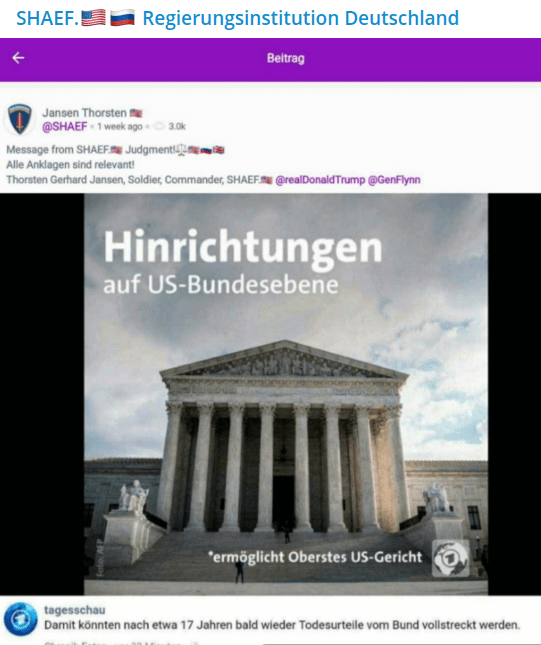Viewport: 541px width, 645px height.
Task: Go back using the white arrow
Action: tap(18, 58)
